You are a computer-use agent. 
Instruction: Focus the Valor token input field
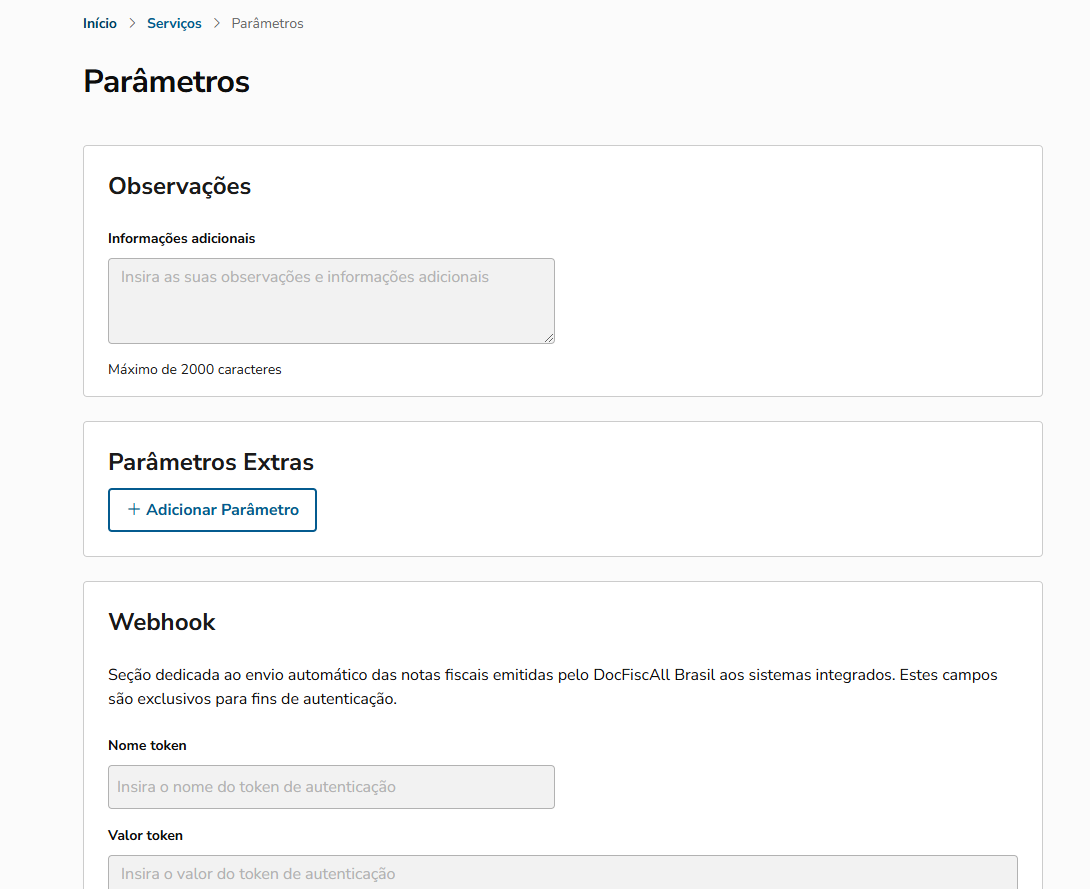[562, 873]
